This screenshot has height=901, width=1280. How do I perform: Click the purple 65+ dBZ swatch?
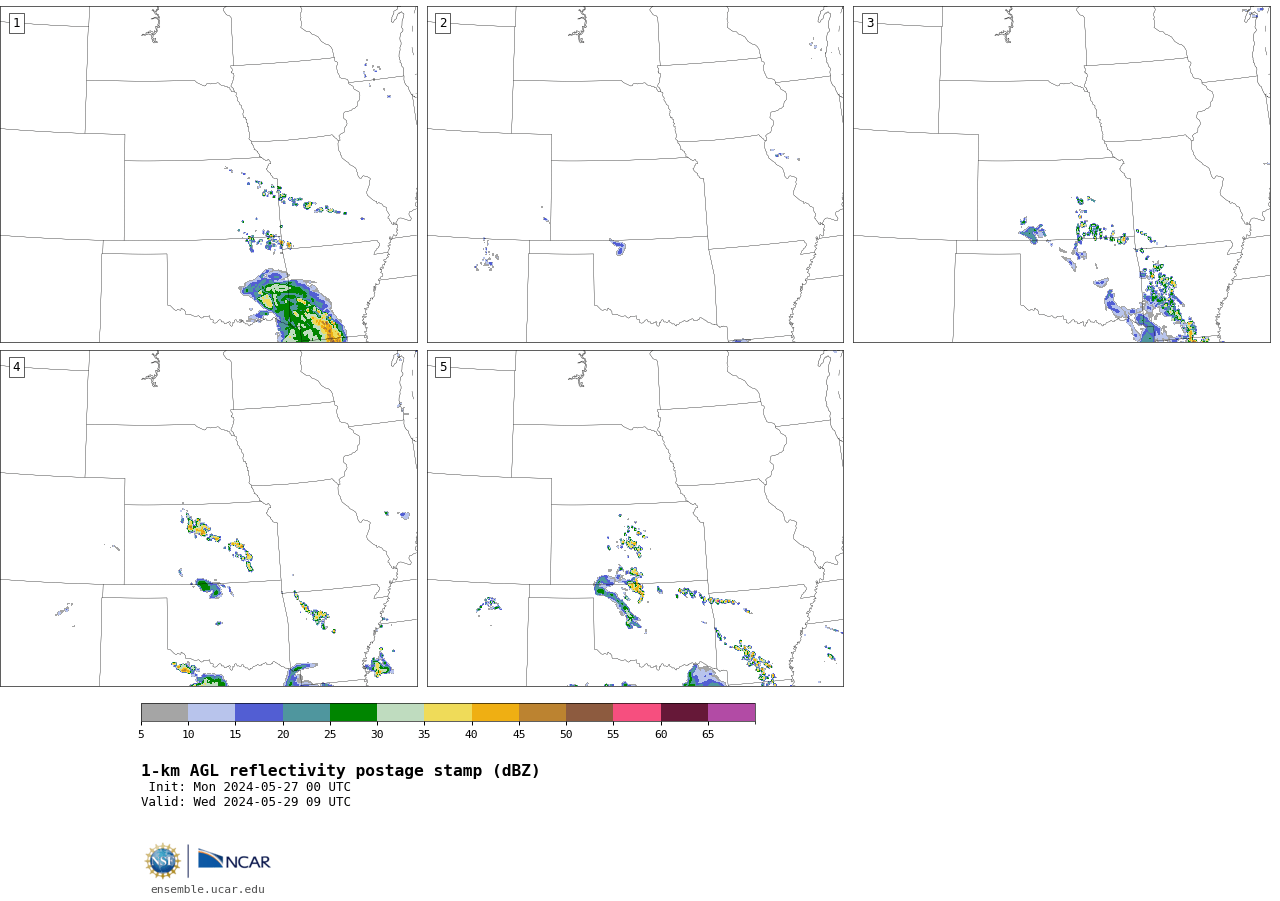[x=731, y=712]
